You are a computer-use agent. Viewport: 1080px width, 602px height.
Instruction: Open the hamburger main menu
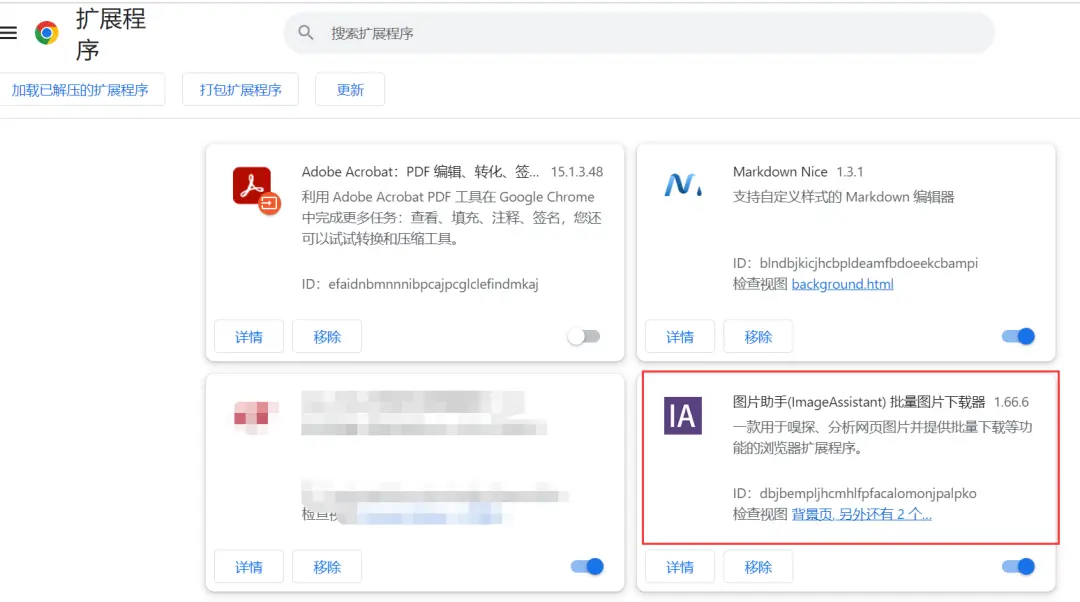click(x=8, y=32)
